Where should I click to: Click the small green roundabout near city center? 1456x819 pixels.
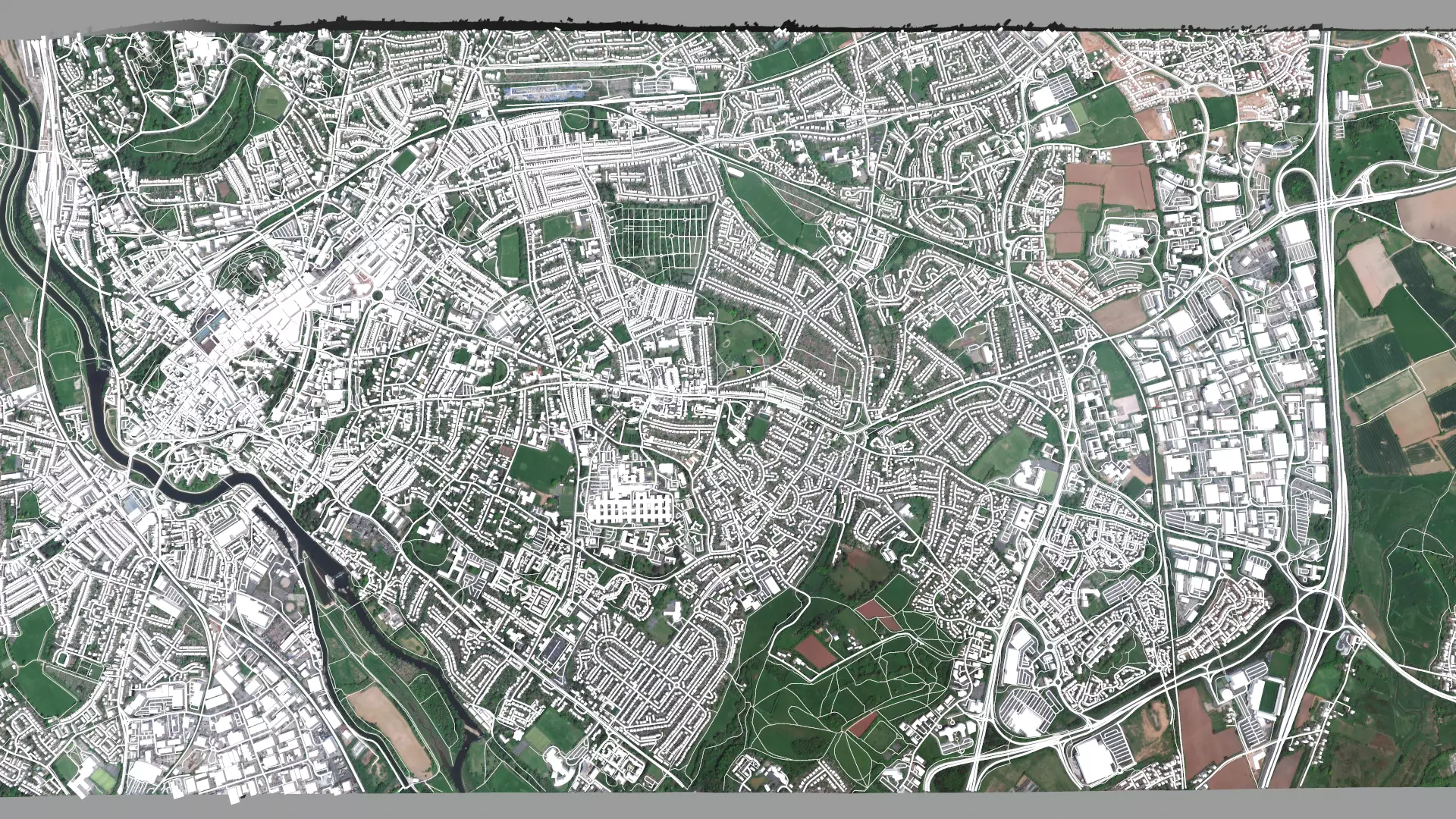tap(376, 295)
